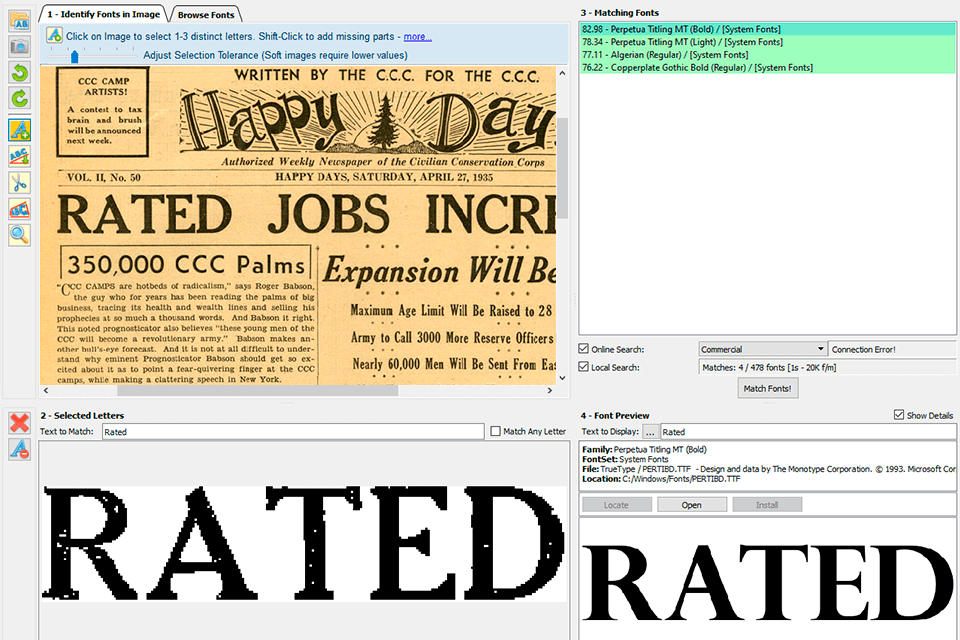Click the remove letter icon with minus
The height and width of the screenshot is (640, 960).
tap(19, 450)
